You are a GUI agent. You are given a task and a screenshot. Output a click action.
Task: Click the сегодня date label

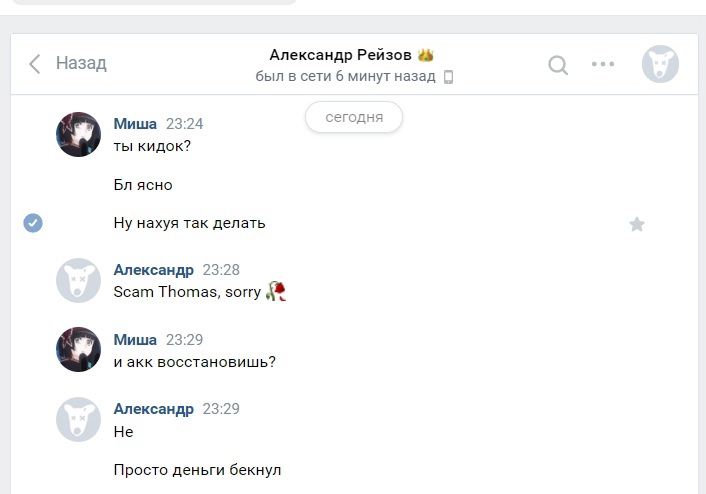click(x=354, y=117)
